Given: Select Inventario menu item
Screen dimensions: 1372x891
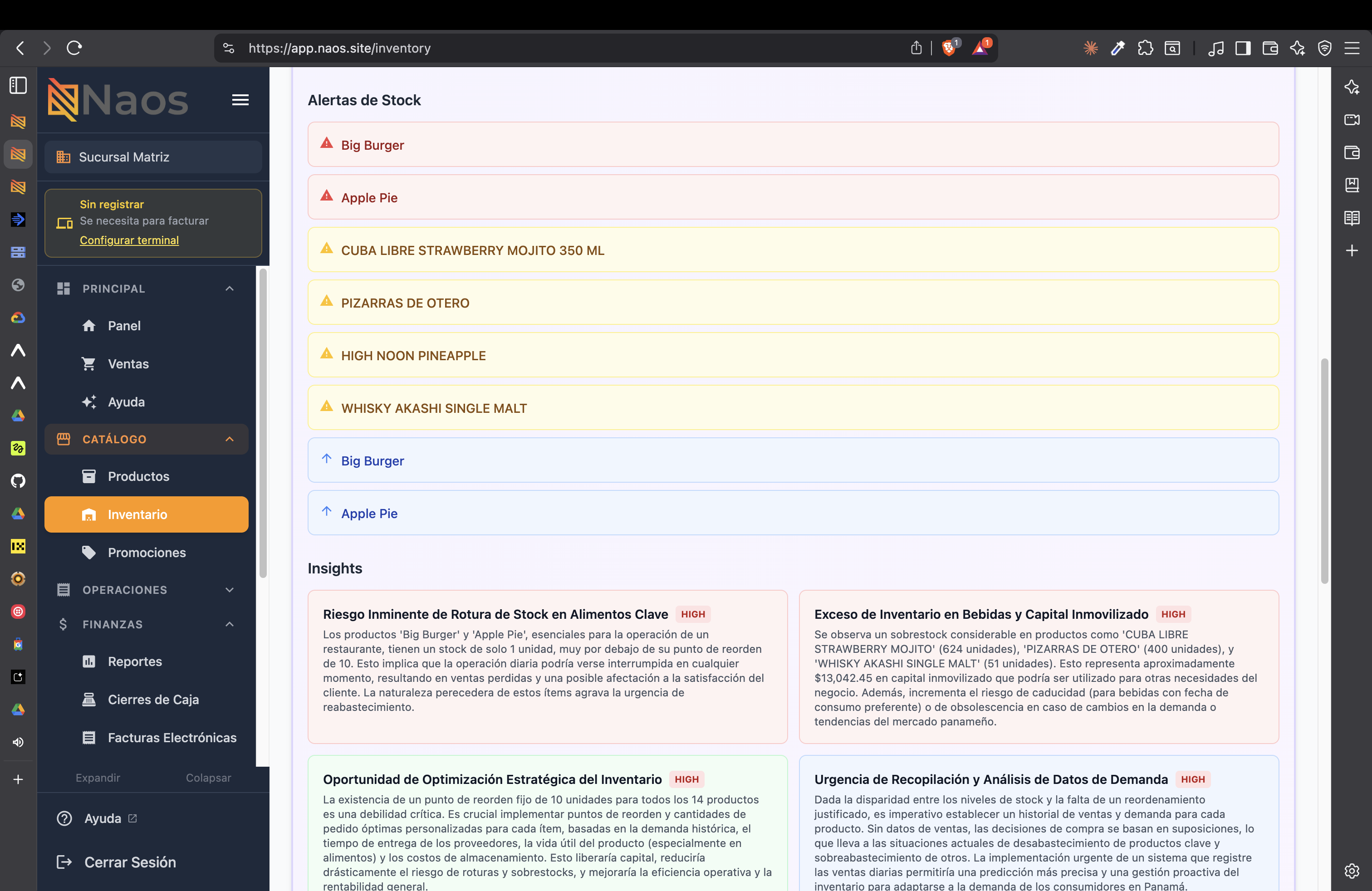Looking at the screenshot, I should click(147, 514).
